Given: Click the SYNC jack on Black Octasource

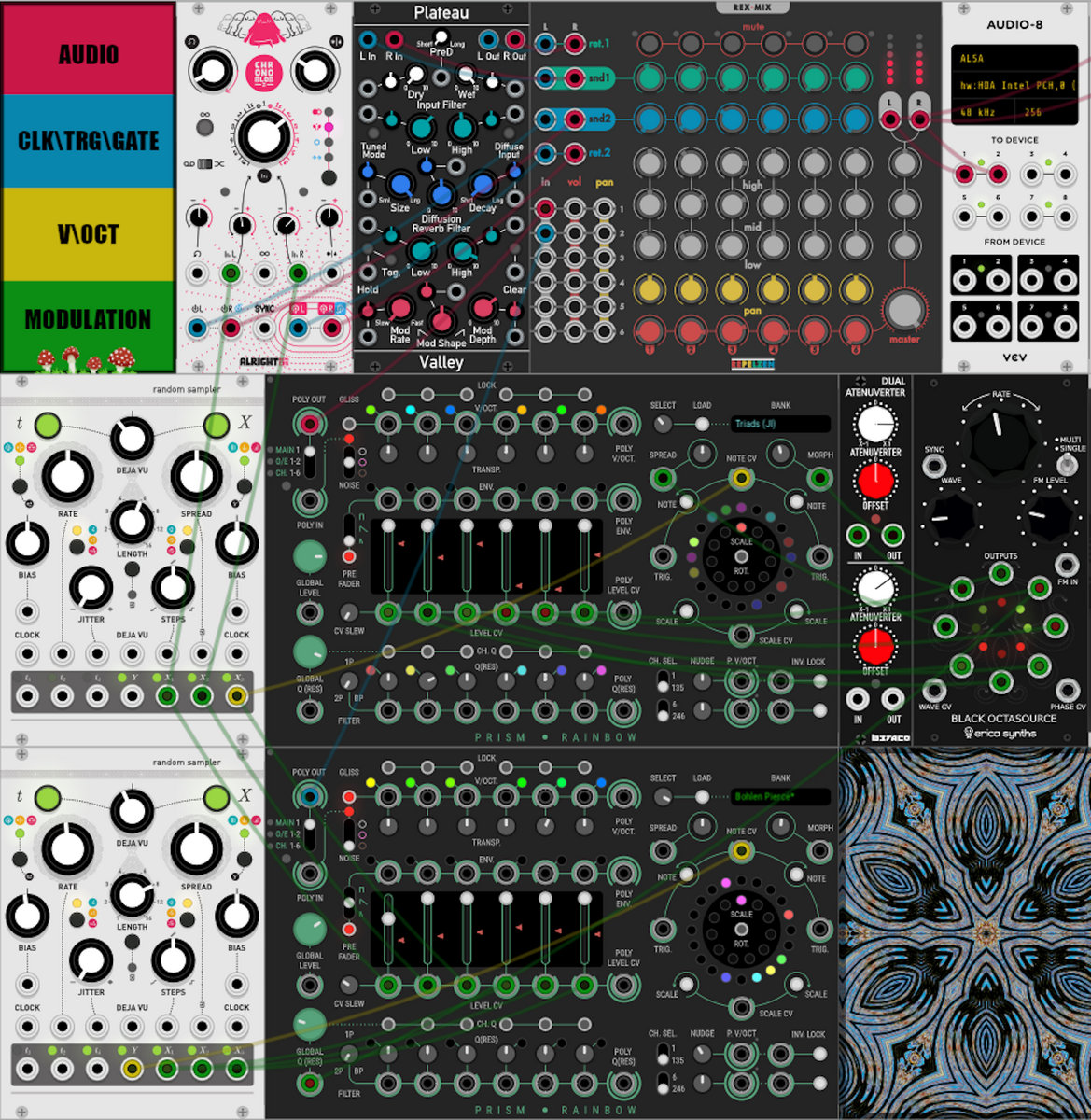Looking at the screenshot, I should tap(933, 467).
